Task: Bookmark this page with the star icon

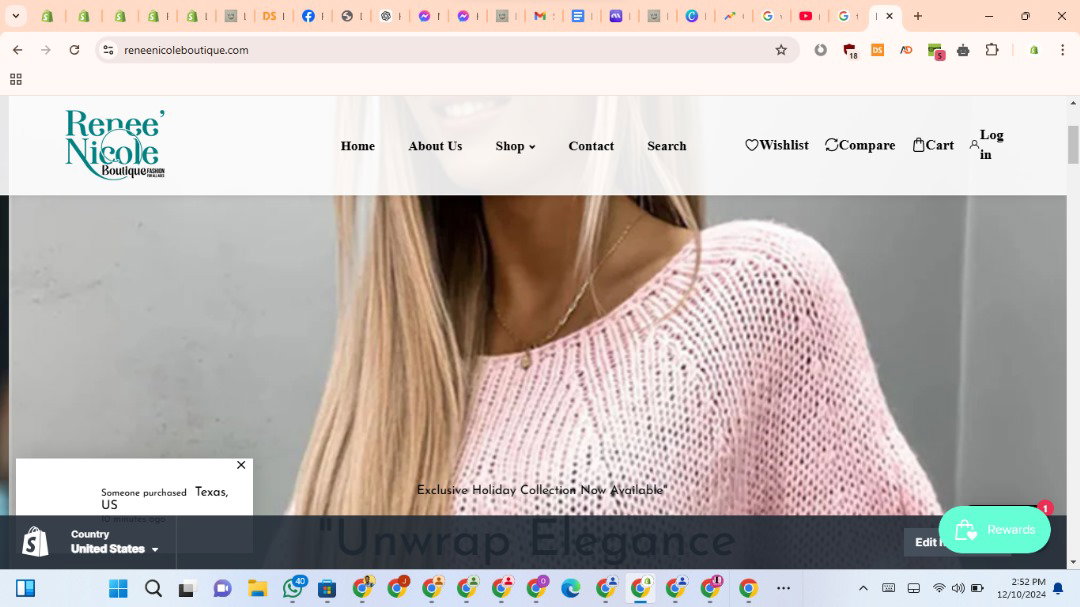Action: click(x=780, y=50)
